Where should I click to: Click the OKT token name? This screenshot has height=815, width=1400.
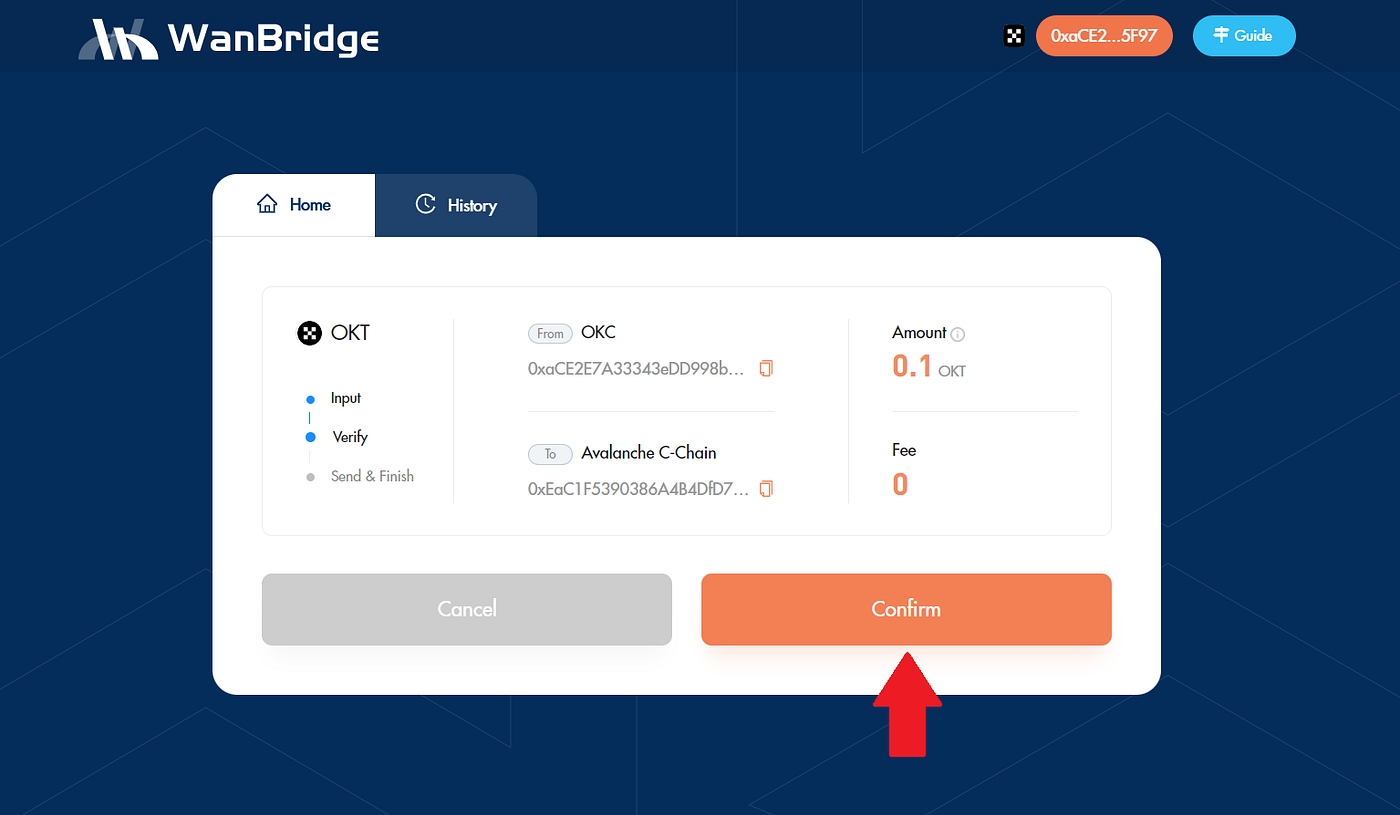pos(351,333)
